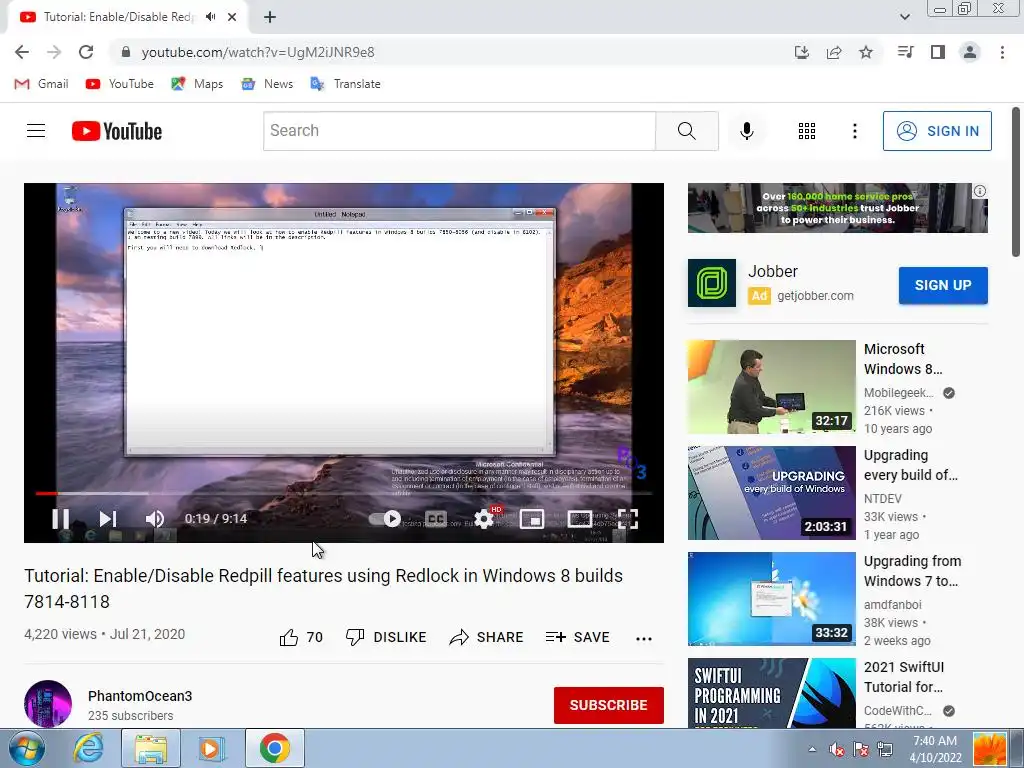
Task: Open the PhantomOcean3 channel name link
Action: pyautogui.click(x=140, y=696)
